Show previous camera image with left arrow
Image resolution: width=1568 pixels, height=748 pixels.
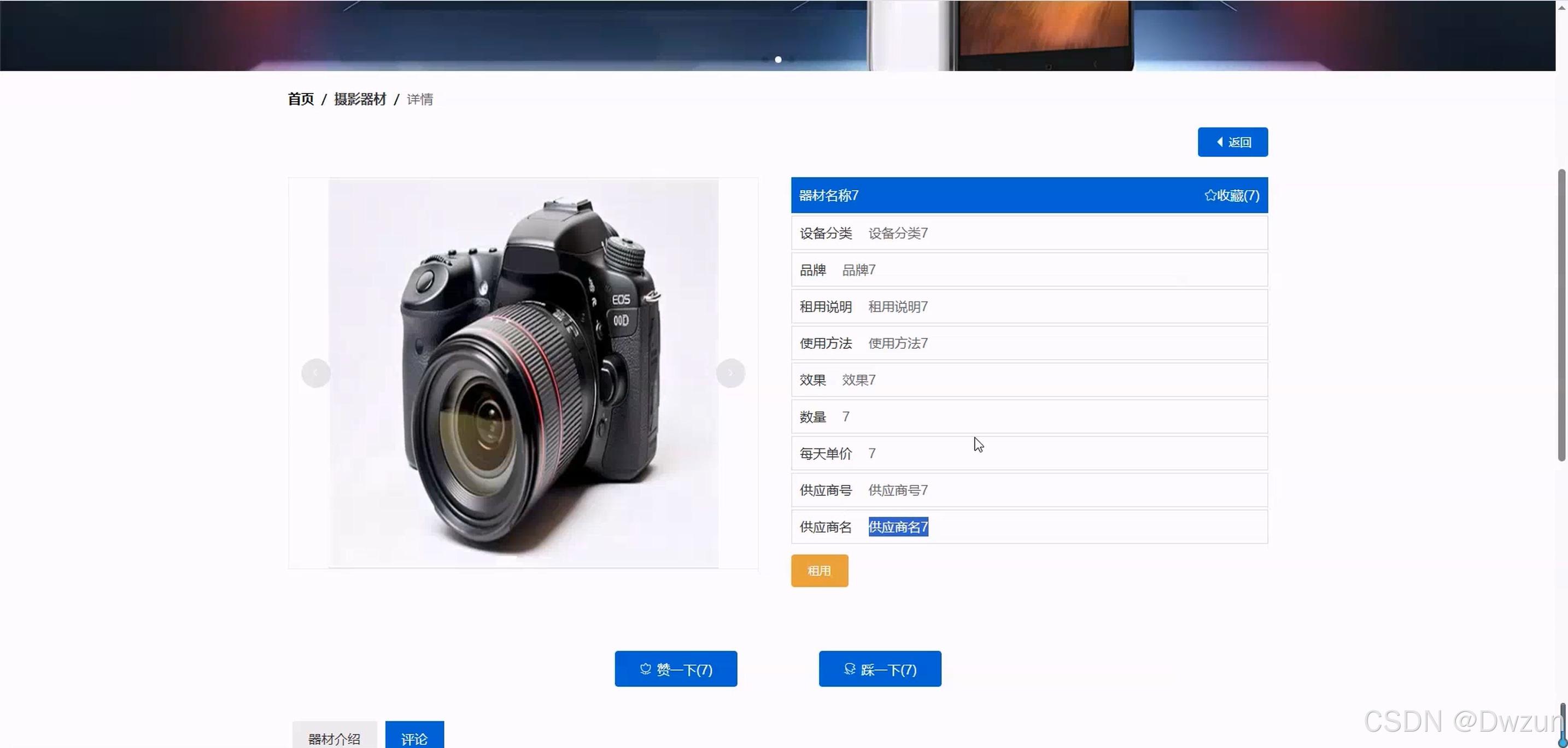click(316, 372)
